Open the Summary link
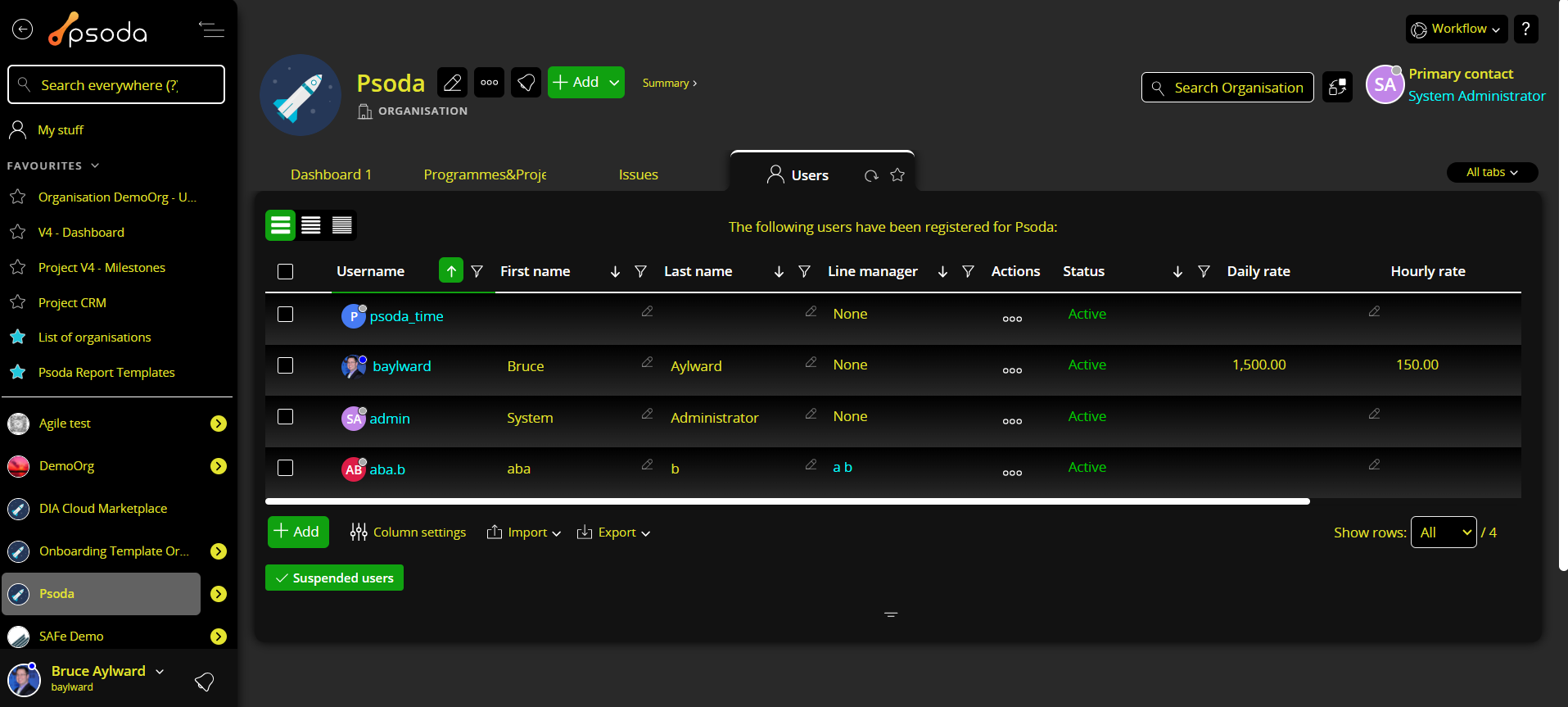 [669, 83]
